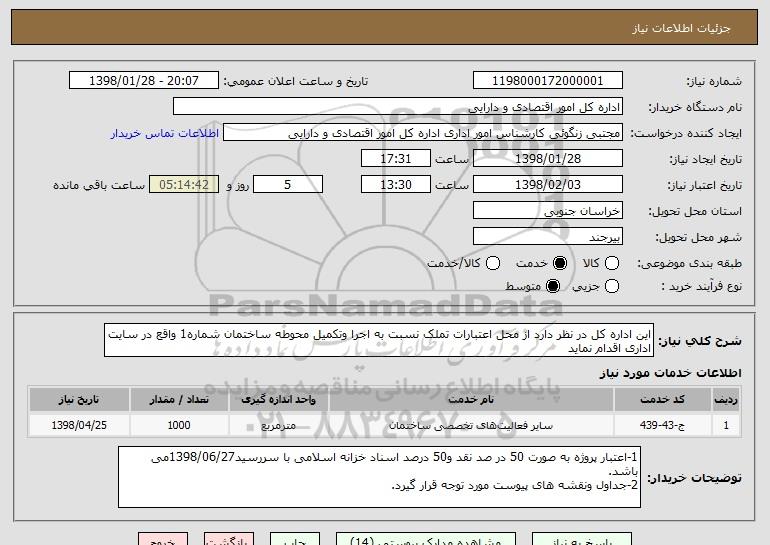The height and width of the screenshot is (545, 770).
Task: Select the جزیی purchase process option
Action: [612, 286]
